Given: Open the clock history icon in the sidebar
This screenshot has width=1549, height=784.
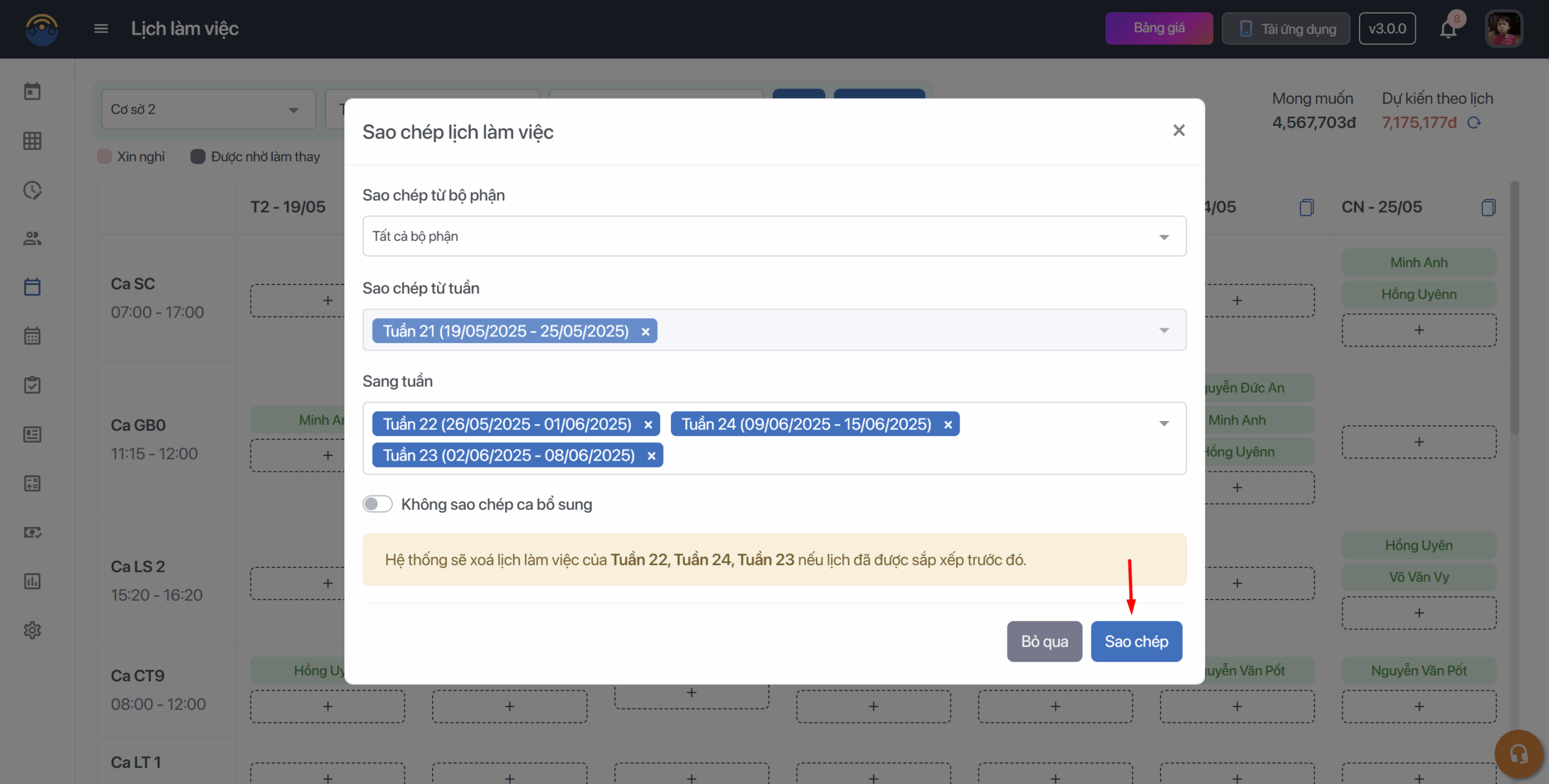Looking at the screenshot, I should [x=32, y=190].
